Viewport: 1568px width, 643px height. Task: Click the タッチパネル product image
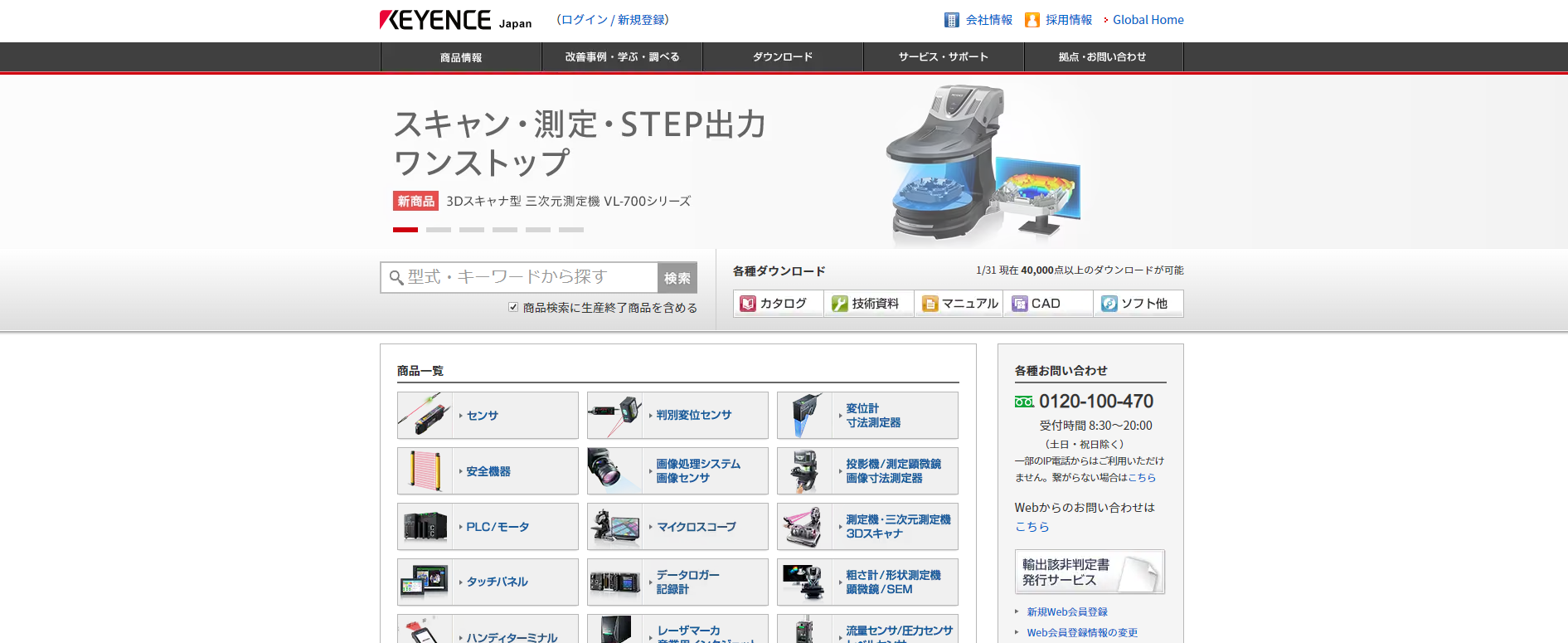pyautogui.click(x=425, y=582)
